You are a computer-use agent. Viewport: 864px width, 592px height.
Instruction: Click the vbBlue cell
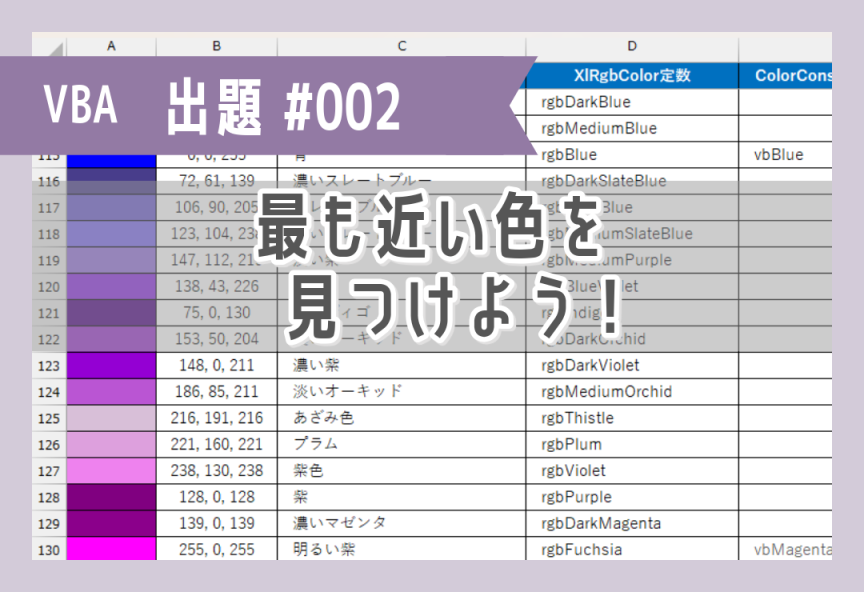pyautogui.click(x=785, y=155)
